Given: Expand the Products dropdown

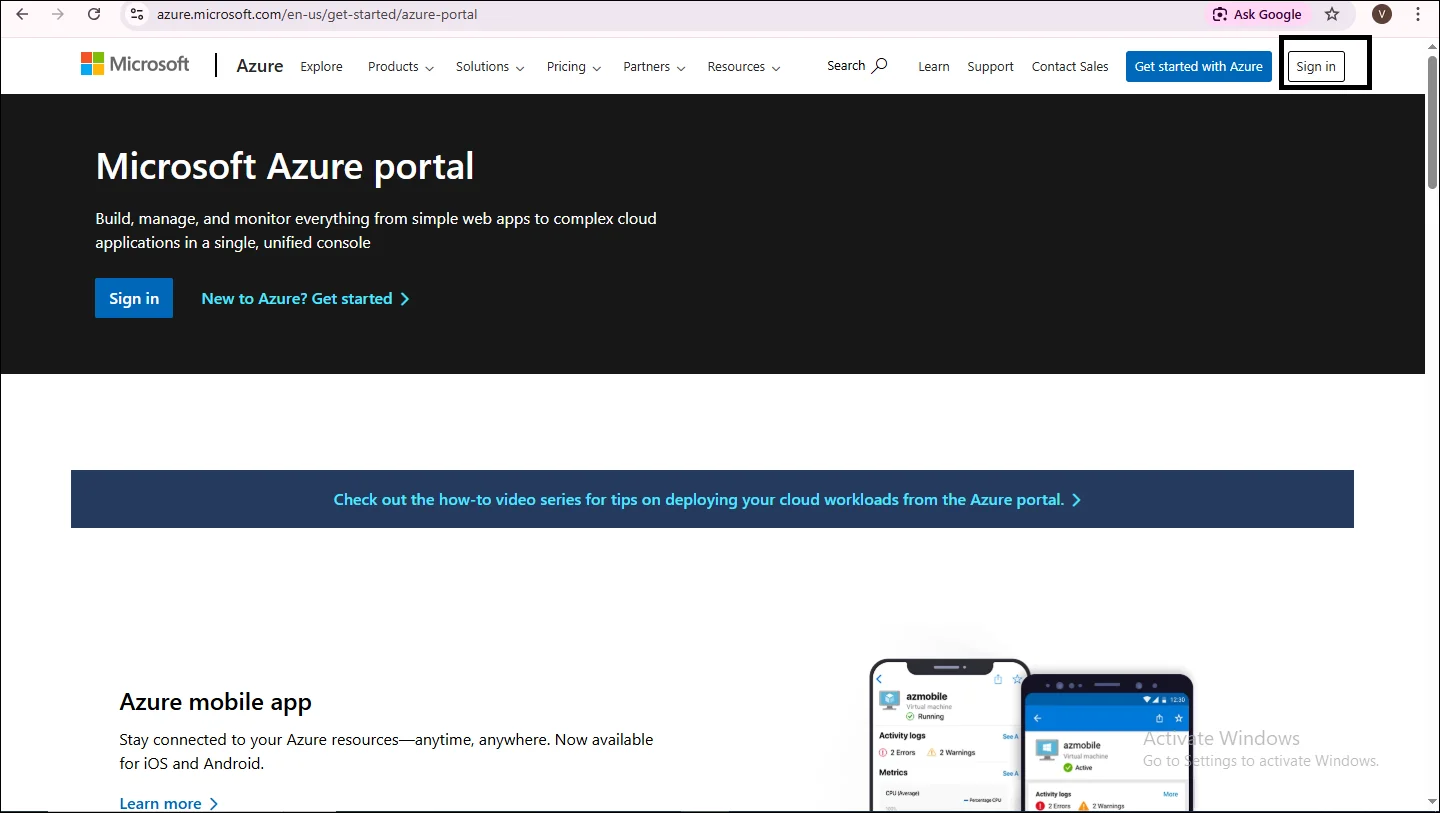Looking at the screenshot, I should pos(401,67).
